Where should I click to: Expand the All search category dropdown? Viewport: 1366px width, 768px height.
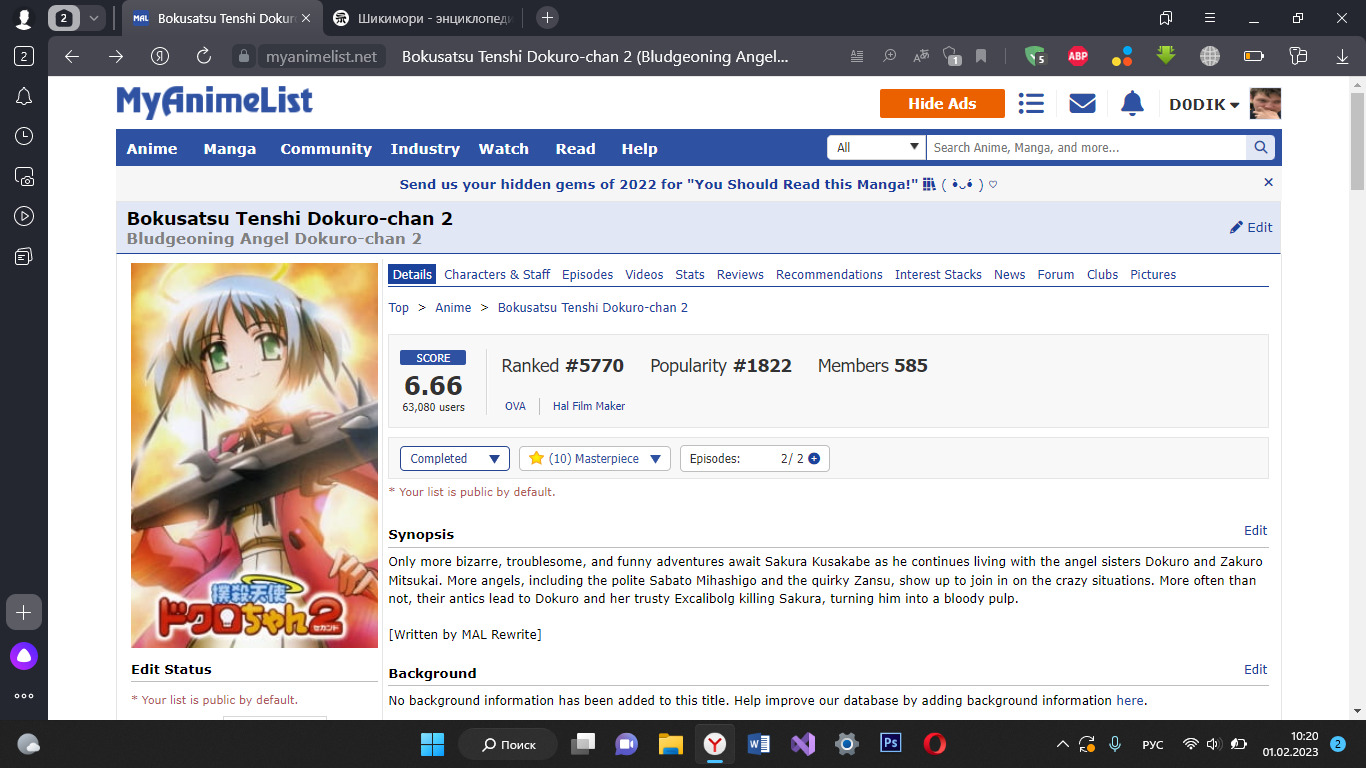877,148
